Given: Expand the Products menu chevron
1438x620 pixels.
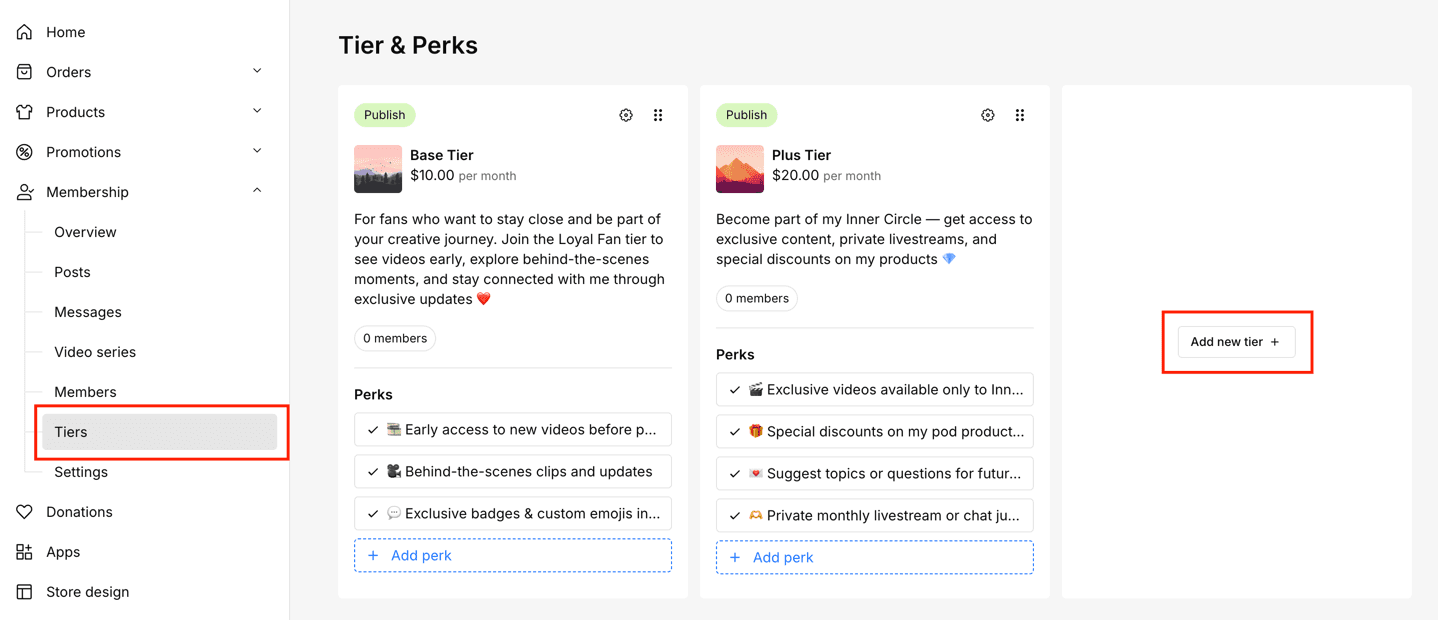Looking at the screenshot, I should (x=257, y=111).
